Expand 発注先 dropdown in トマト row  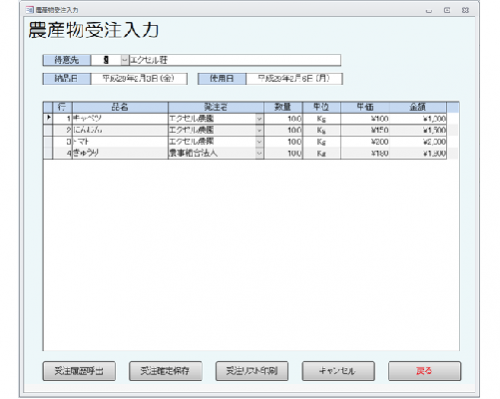tap(260, 142)
